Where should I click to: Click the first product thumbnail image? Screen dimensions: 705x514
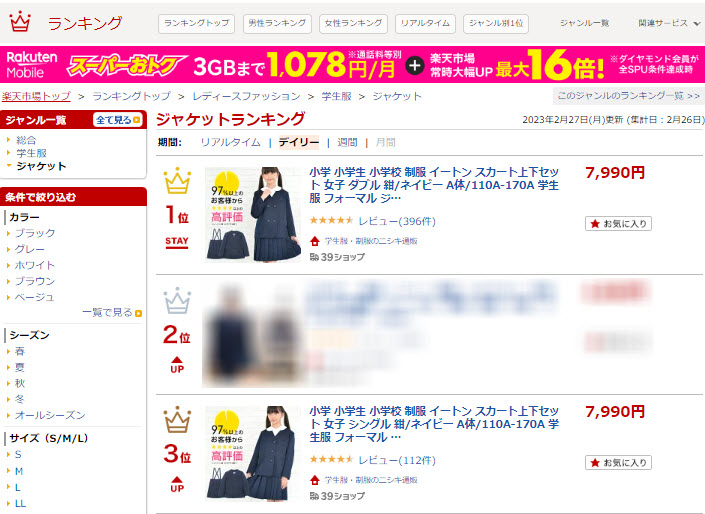pos(253,215)
